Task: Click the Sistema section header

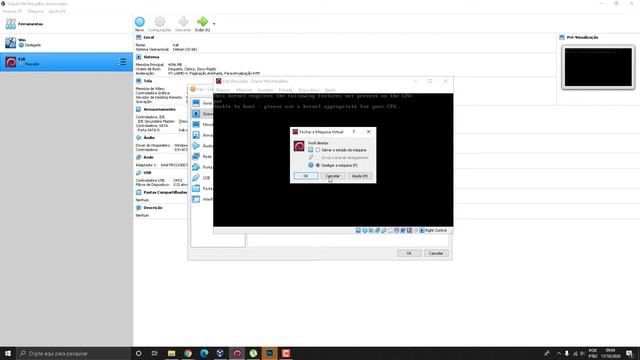Action: point(151,57)
